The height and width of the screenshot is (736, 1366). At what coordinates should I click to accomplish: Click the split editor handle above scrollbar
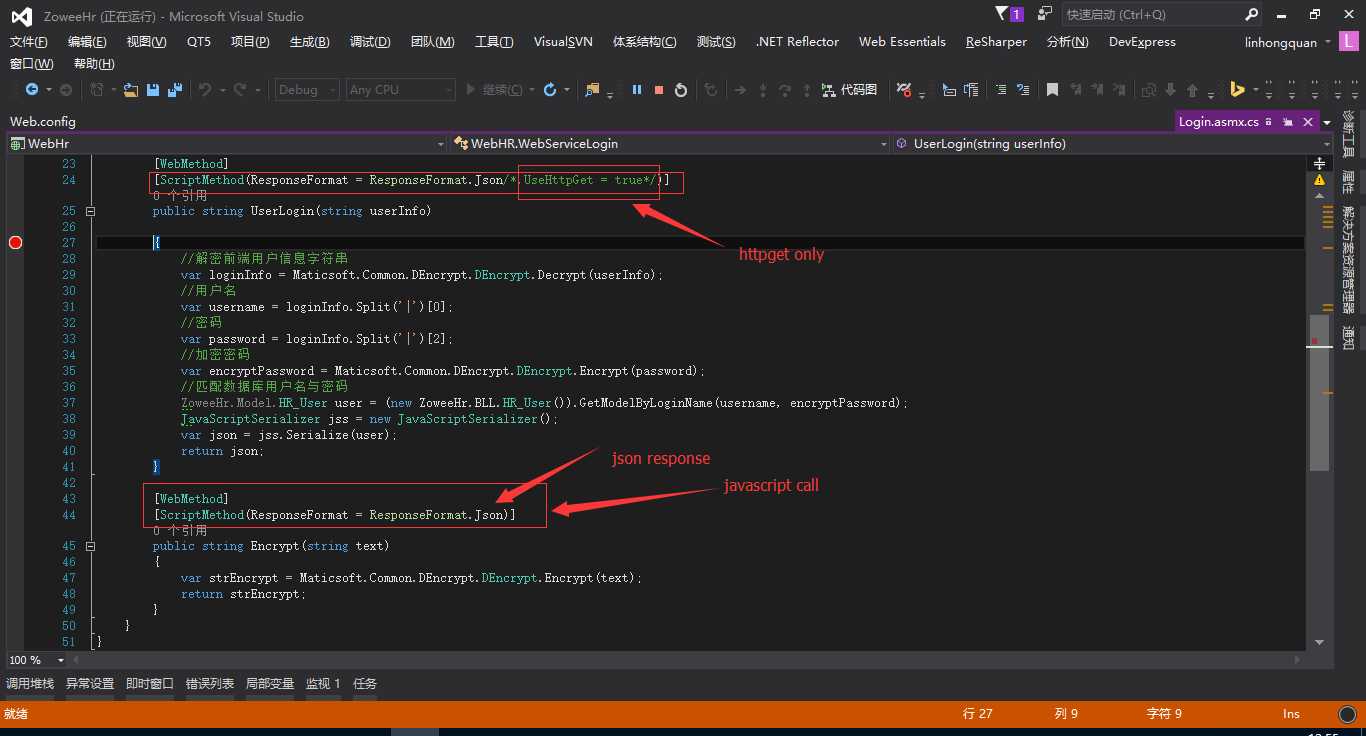coord(1320,162)
